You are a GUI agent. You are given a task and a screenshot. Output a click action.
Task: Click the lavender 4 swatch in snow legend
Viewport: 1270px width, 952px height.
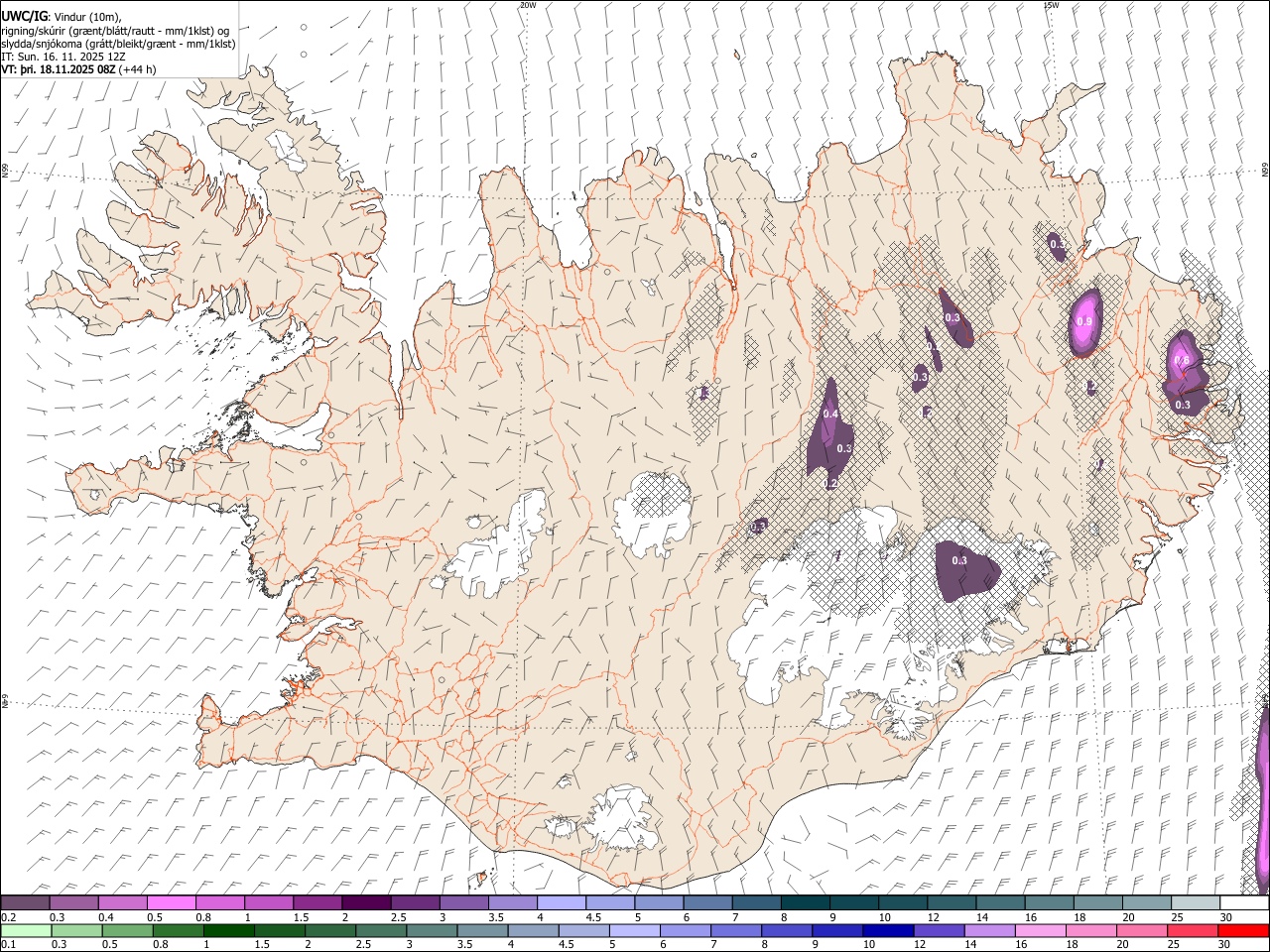(x=562, y=902)
